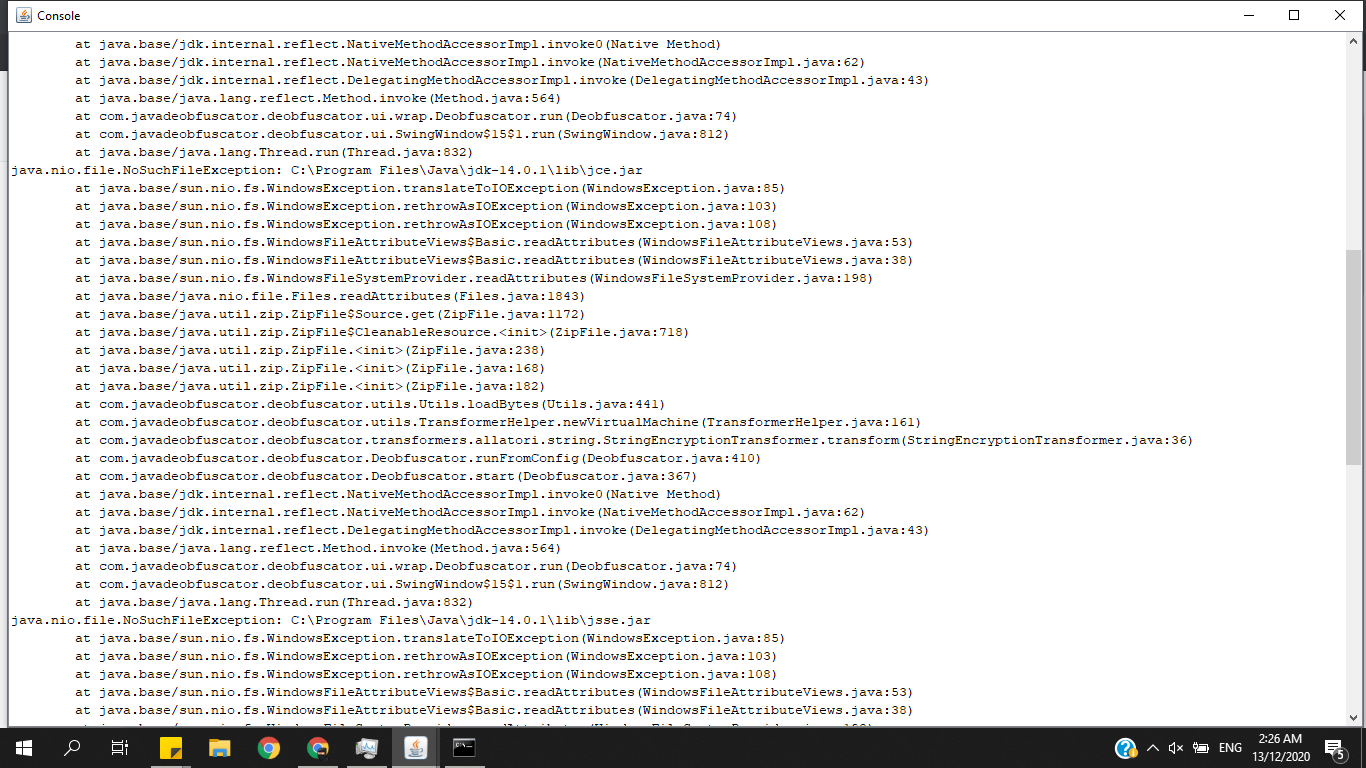
Task: Launch Google Chrome from the taskbar
Action: click(x=268, y=747)
